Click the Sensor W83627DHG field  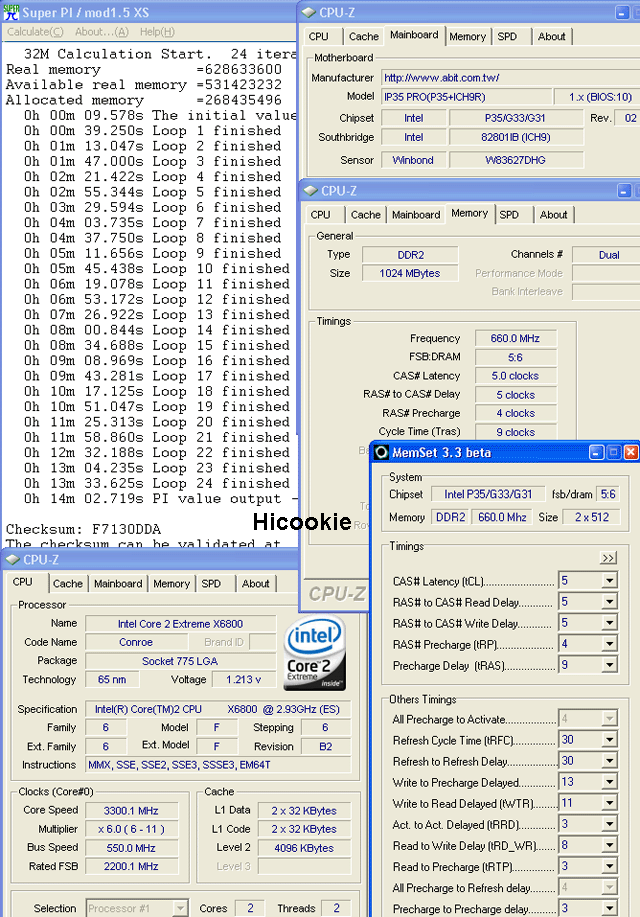click(516, 160)
